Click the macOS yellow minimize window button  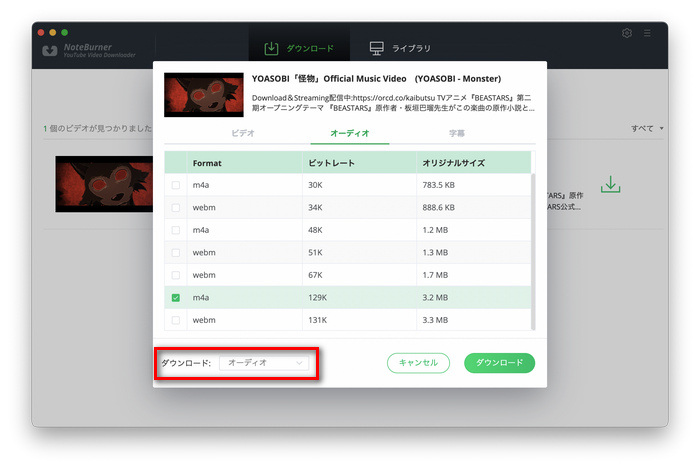tap(53, 32)
